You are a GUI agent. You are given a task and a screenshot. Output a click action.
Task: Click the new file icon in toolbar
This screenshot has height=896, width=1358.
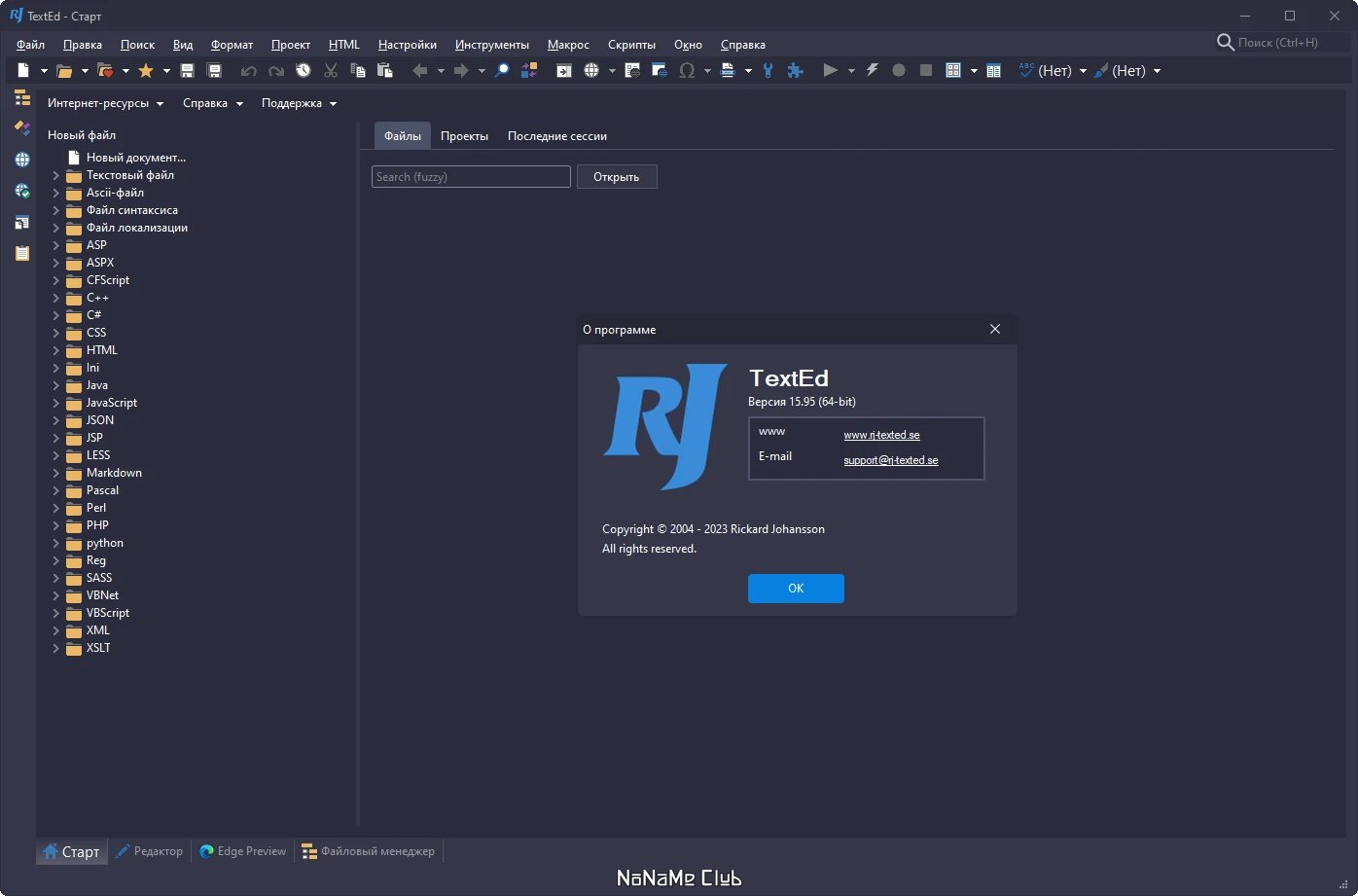point(23,70)
